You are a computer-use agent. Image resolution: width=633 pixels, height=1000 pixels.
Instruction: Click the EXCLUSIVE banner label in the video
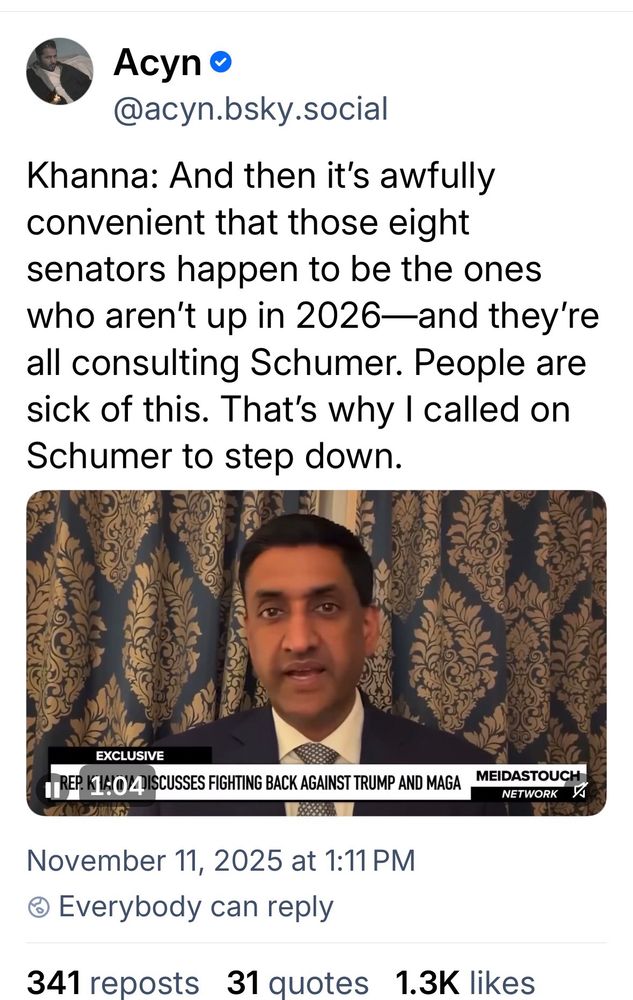pyautogui.click(x=130, y=756)
